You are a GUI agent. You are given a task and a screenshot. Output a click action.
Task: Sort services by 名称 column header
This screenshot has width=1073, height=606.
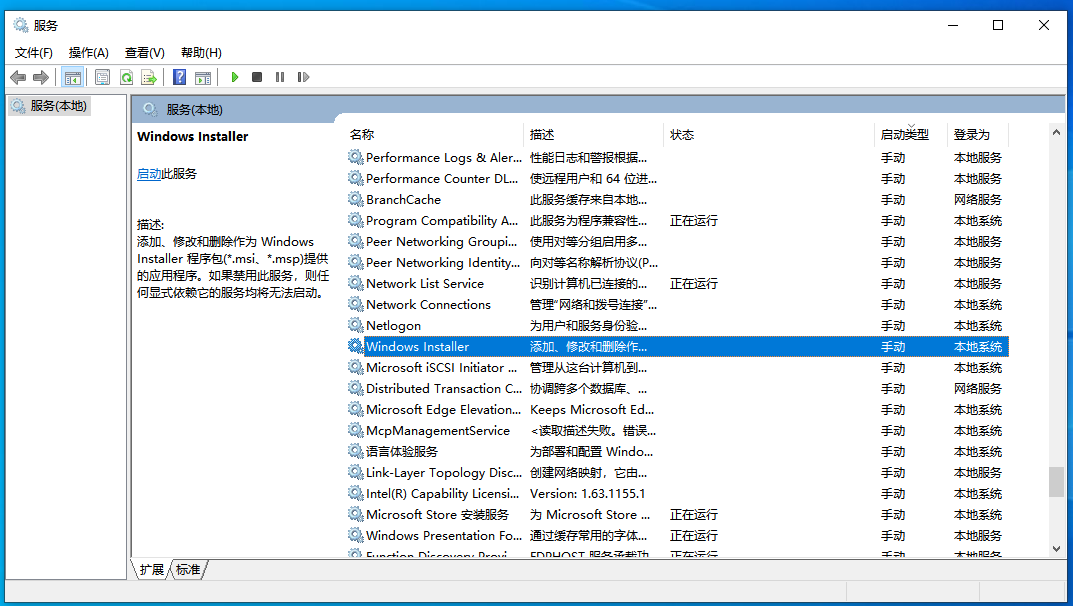[x=362, y=134]
